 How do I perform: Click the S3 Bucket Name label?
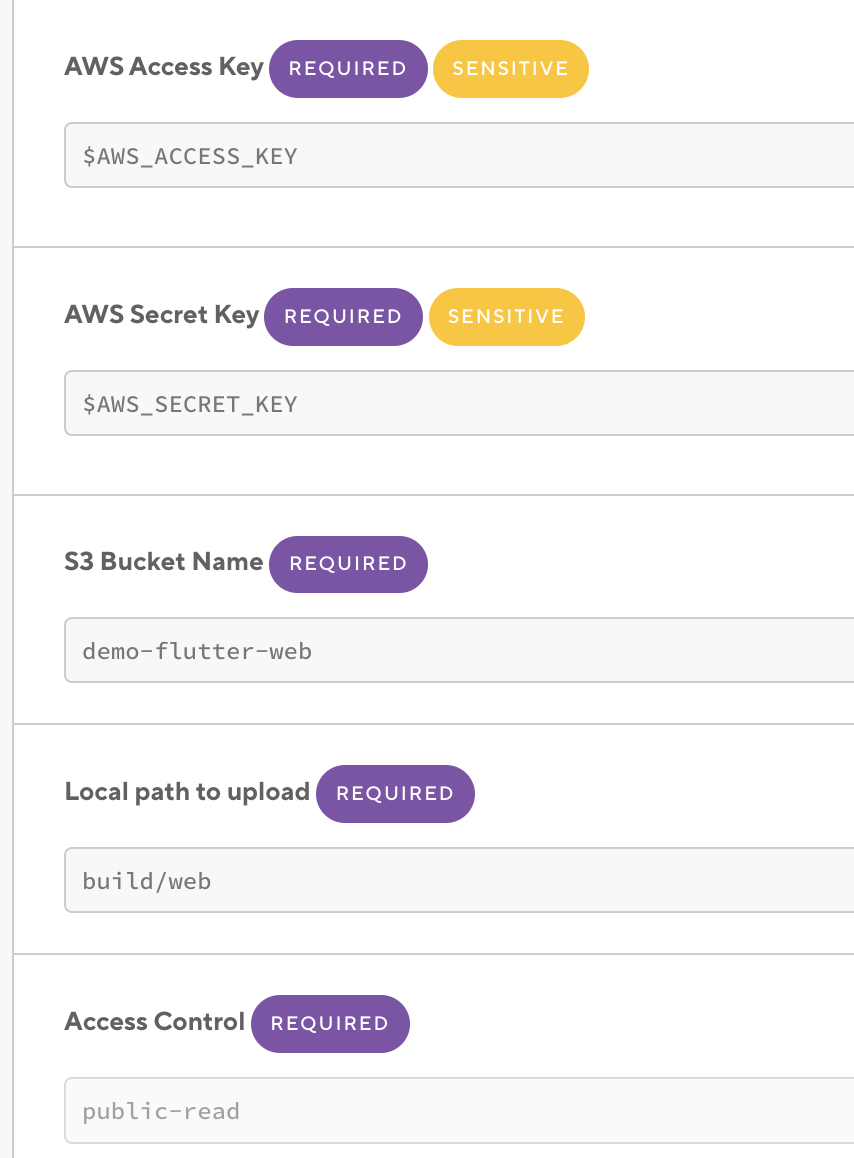[x=164, y=562]
